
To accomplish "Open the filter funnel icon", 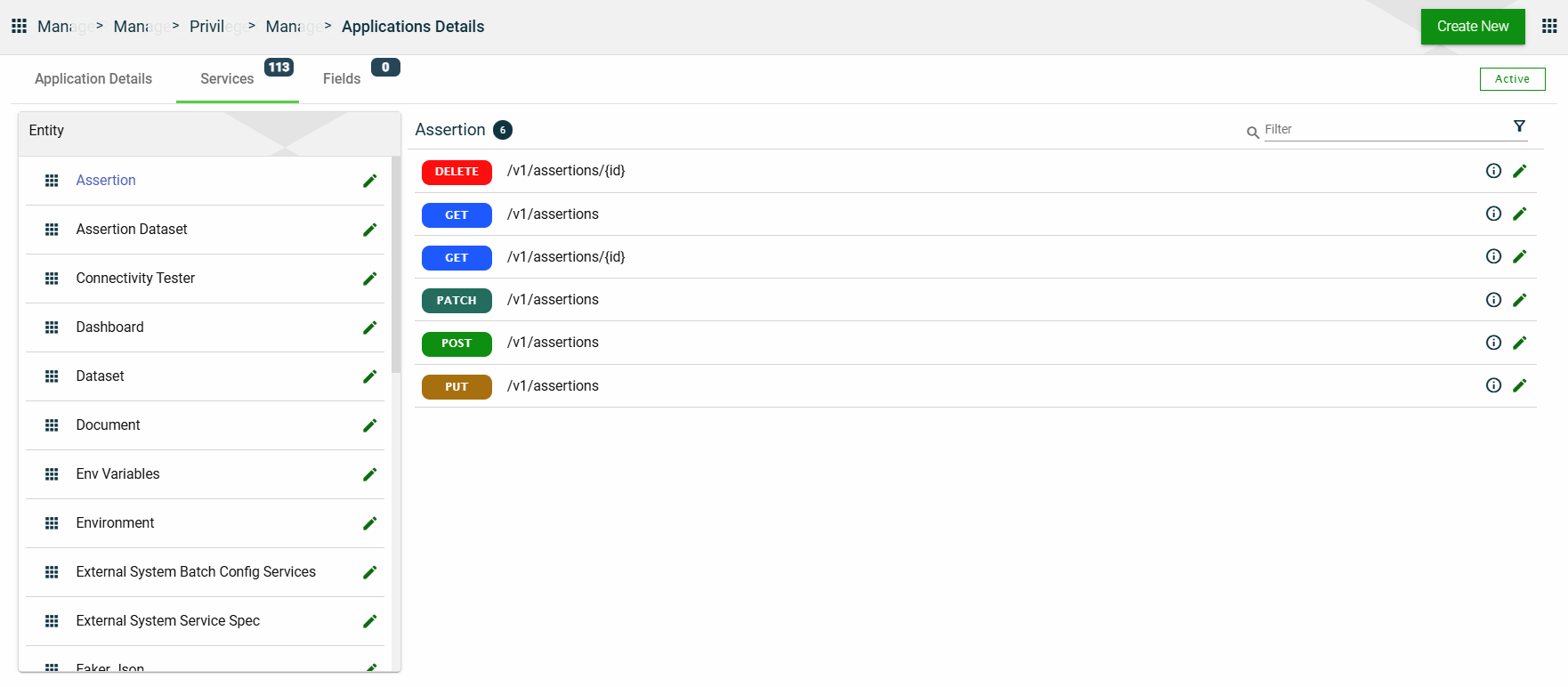I will coord(1519,126).
